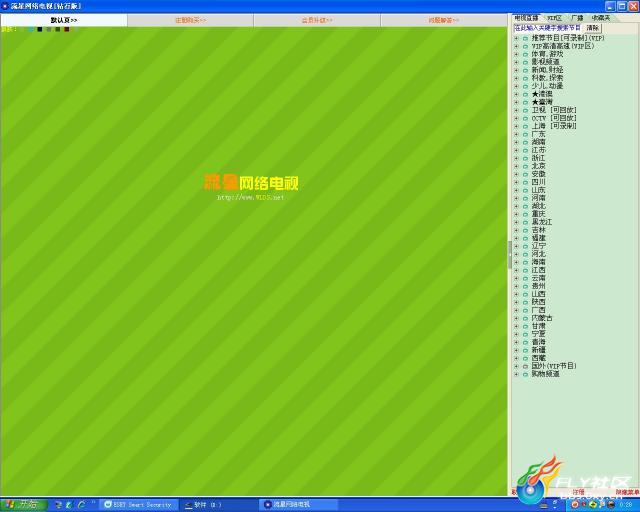Screen dimensions: 640x512
Task: Select the 广西 tree row
Action: tap(538, 310)
